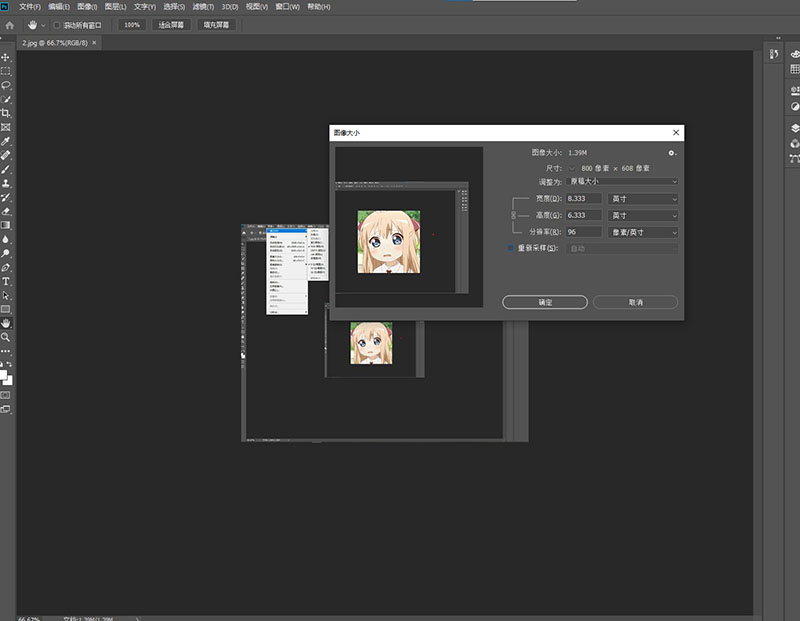Click the foreground color swatch
The height and width of the screenshot is (621, 800).
click(4, 374)
